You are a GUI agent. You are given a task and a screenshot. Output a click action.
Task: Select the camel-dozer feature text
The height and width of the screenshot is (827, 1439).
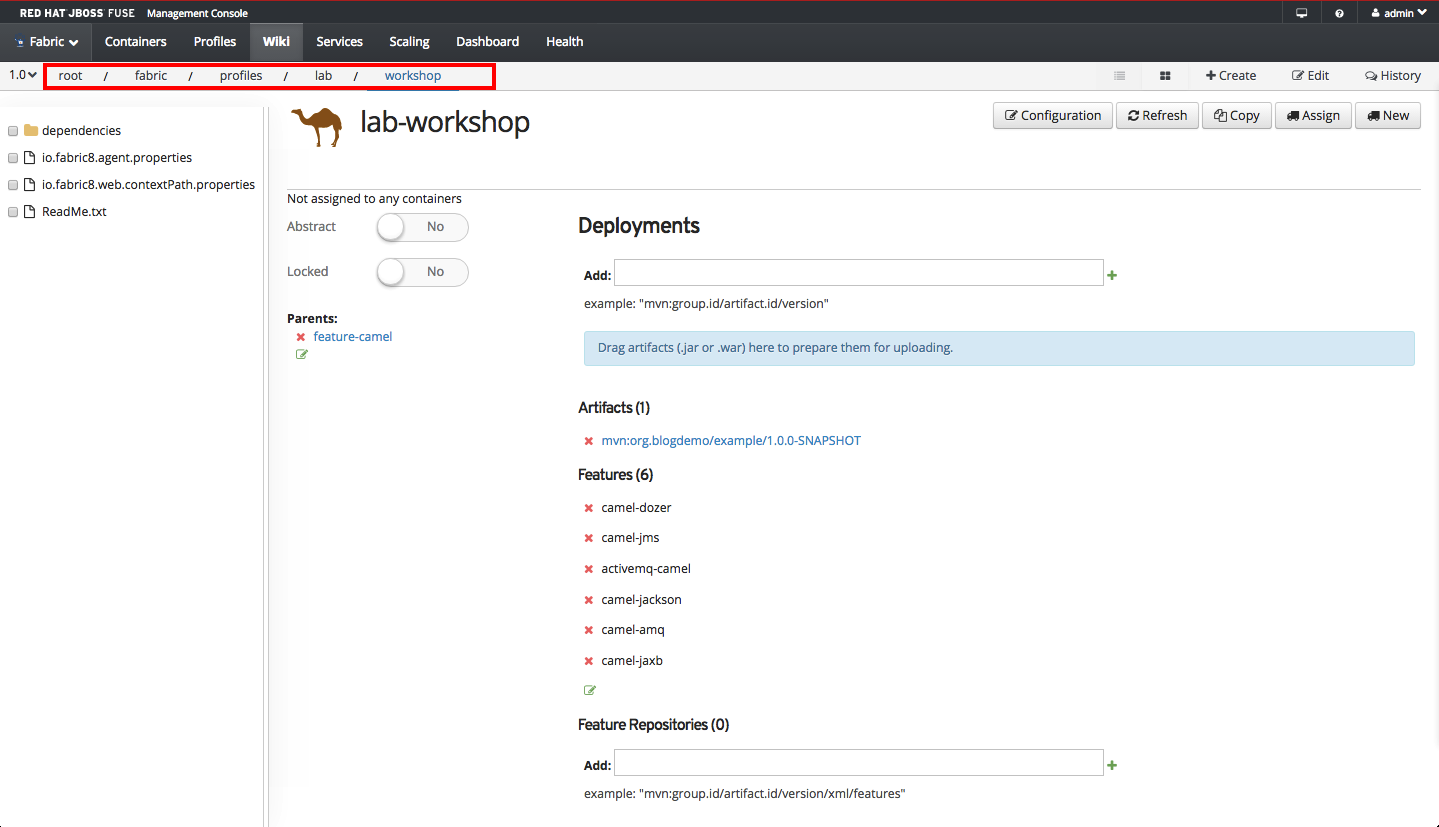(636, 508)
